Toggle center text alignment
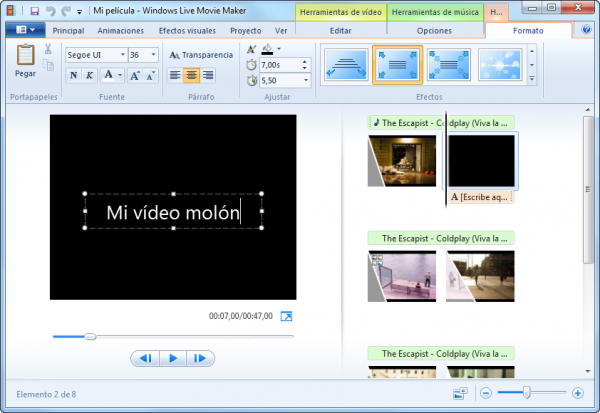 point(191,75)
